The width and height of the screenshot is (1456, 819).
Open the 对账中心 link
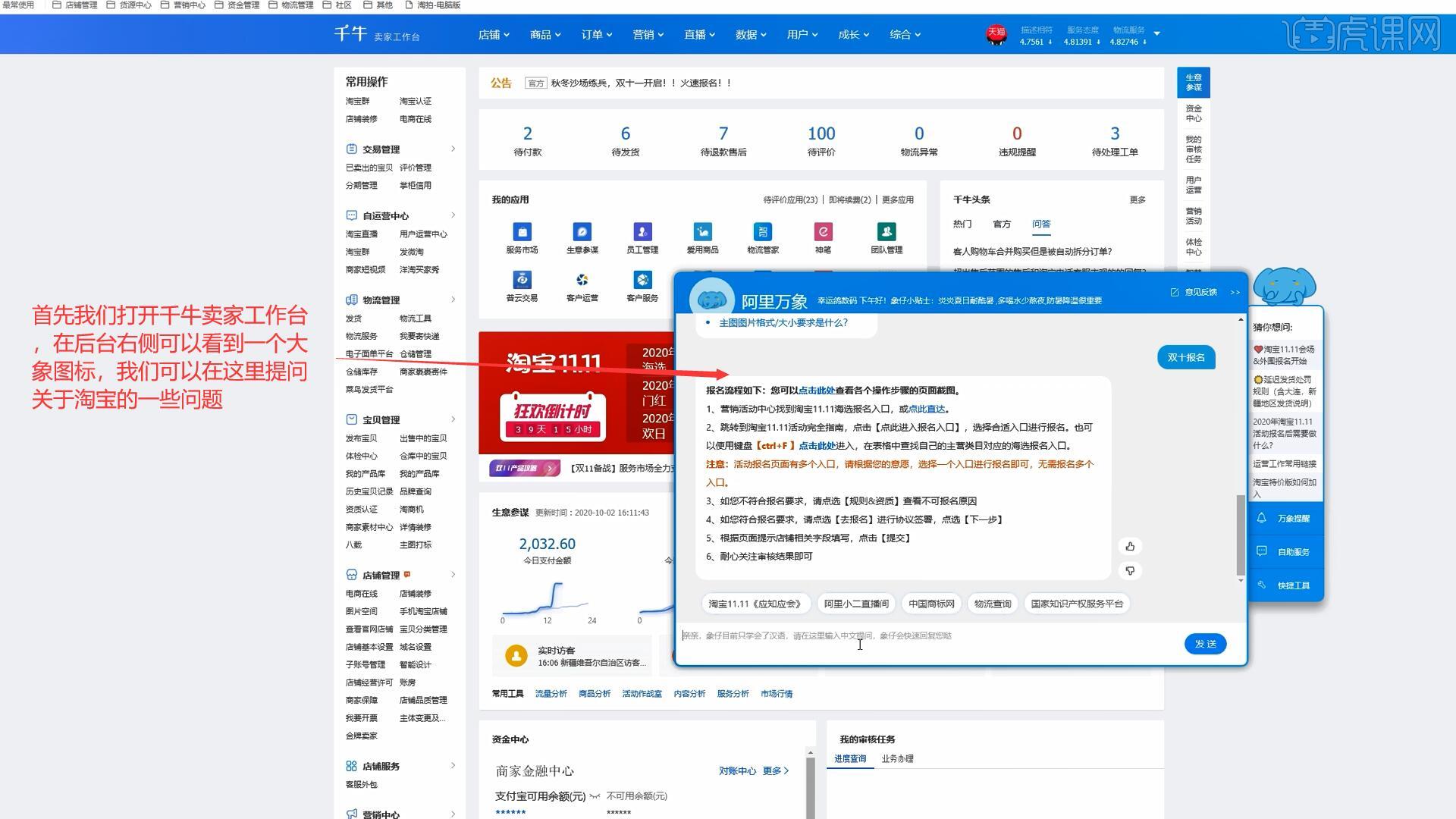[737, 770]
